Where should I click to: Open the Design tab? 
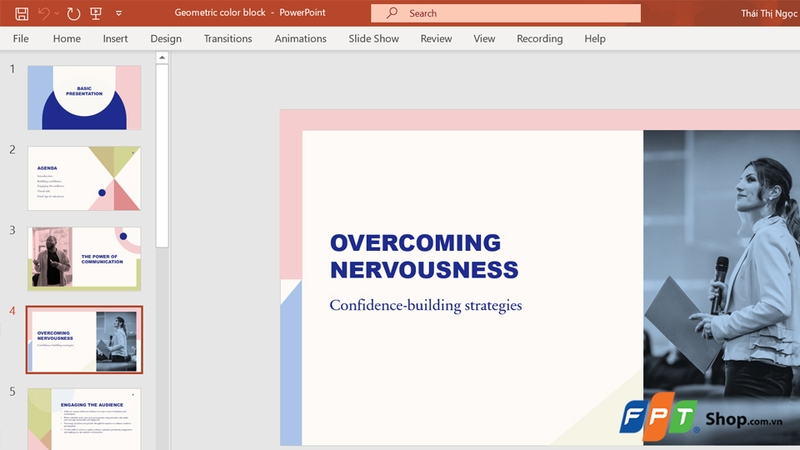[x=166, y=39]
